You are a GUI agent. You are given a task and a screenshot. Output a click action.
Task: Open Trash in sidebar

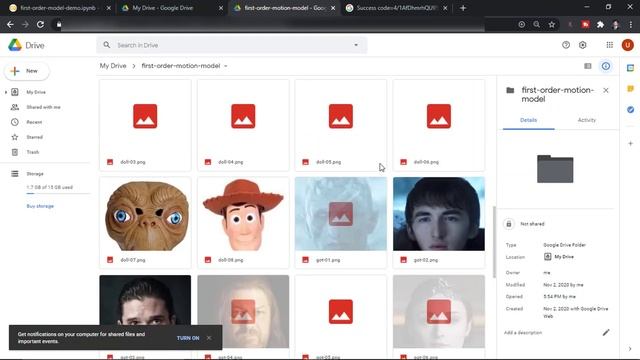[33, 152]
